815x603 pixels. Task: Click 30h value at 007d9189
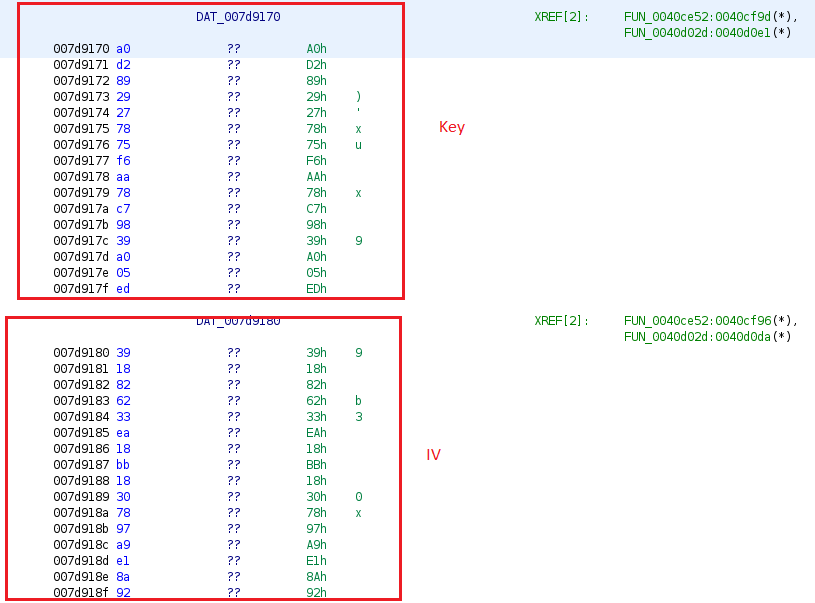tap(317, 497)
